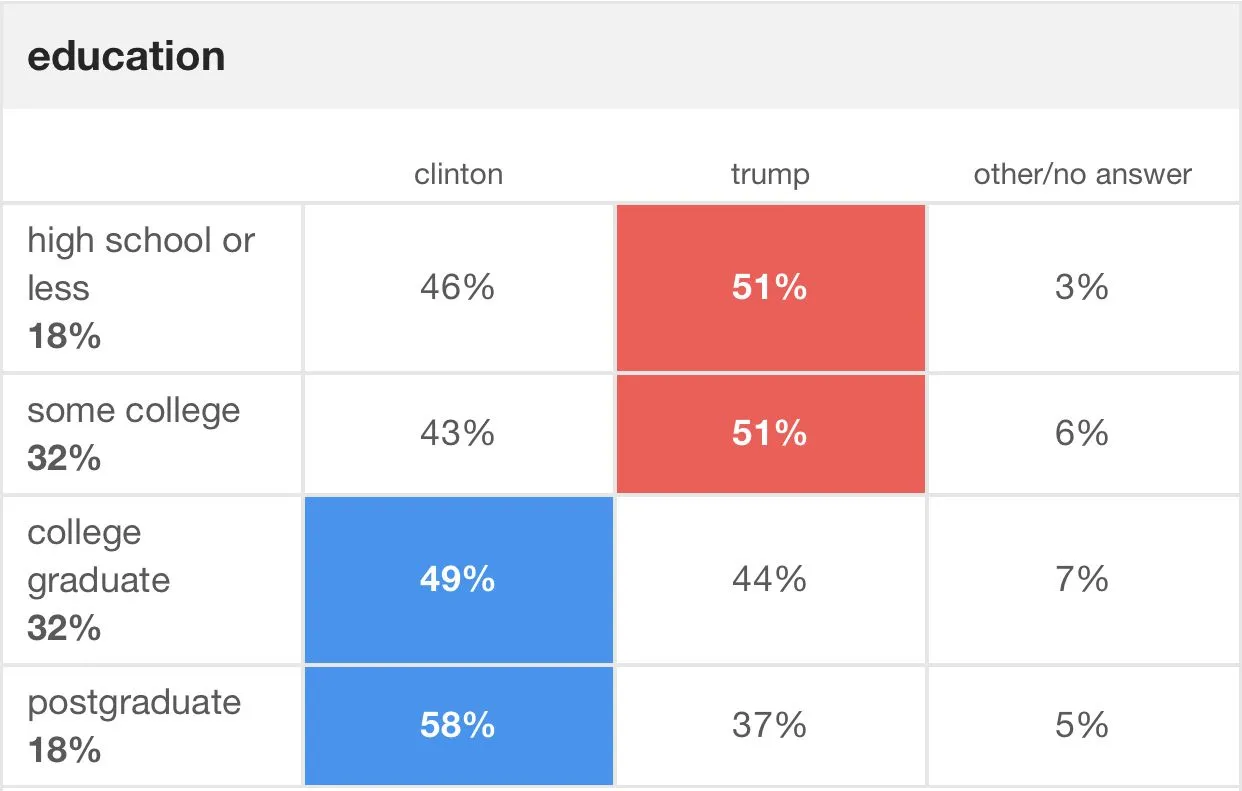Select the blue 49% college graduate cell
The width and height of the screenshot is (1242, 791).
click(458, 580)
